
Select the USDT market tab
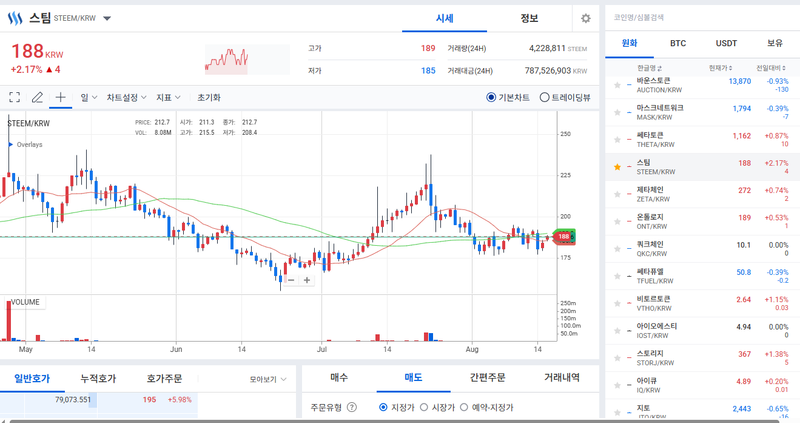coord(726,43)
